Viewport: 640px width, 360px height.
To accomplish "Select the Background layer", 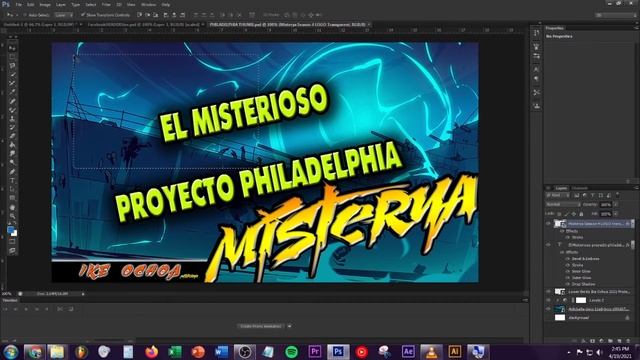I will pos(590,318).
